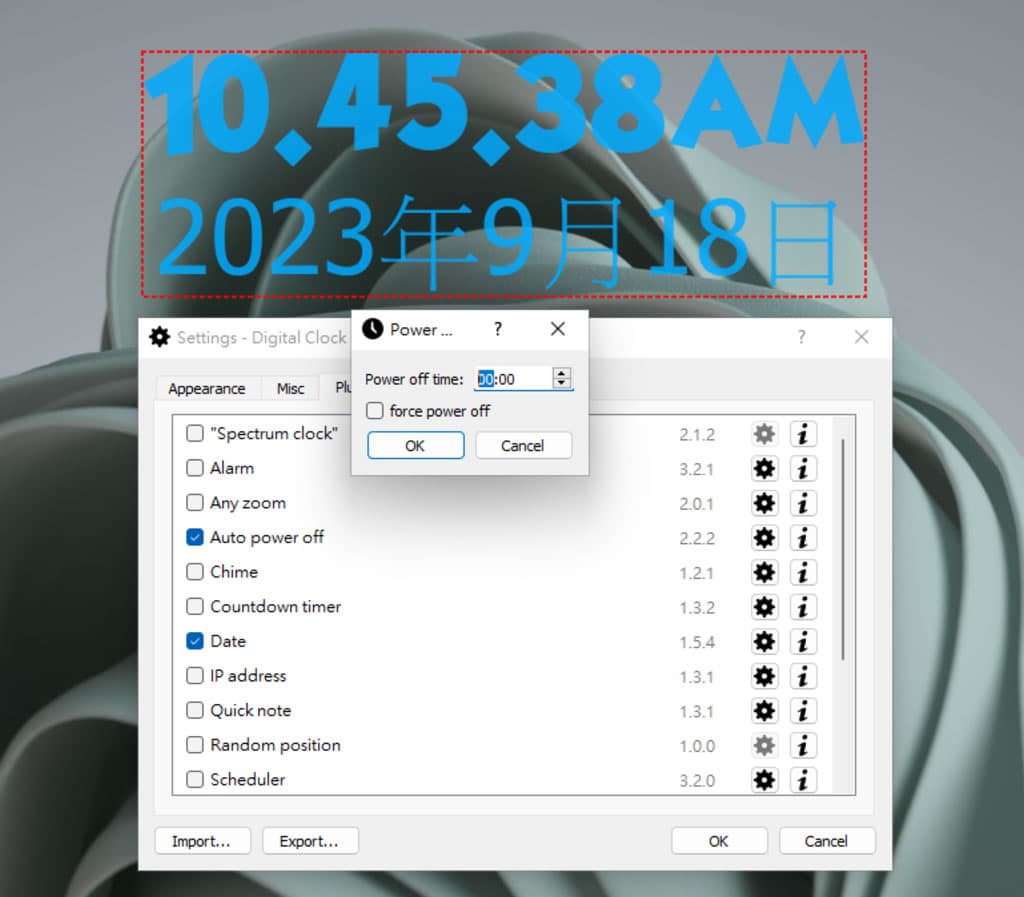Select the partially hidden Plugins tab
This screenshot has width=1024, height=897.
[x=336, y=387]
